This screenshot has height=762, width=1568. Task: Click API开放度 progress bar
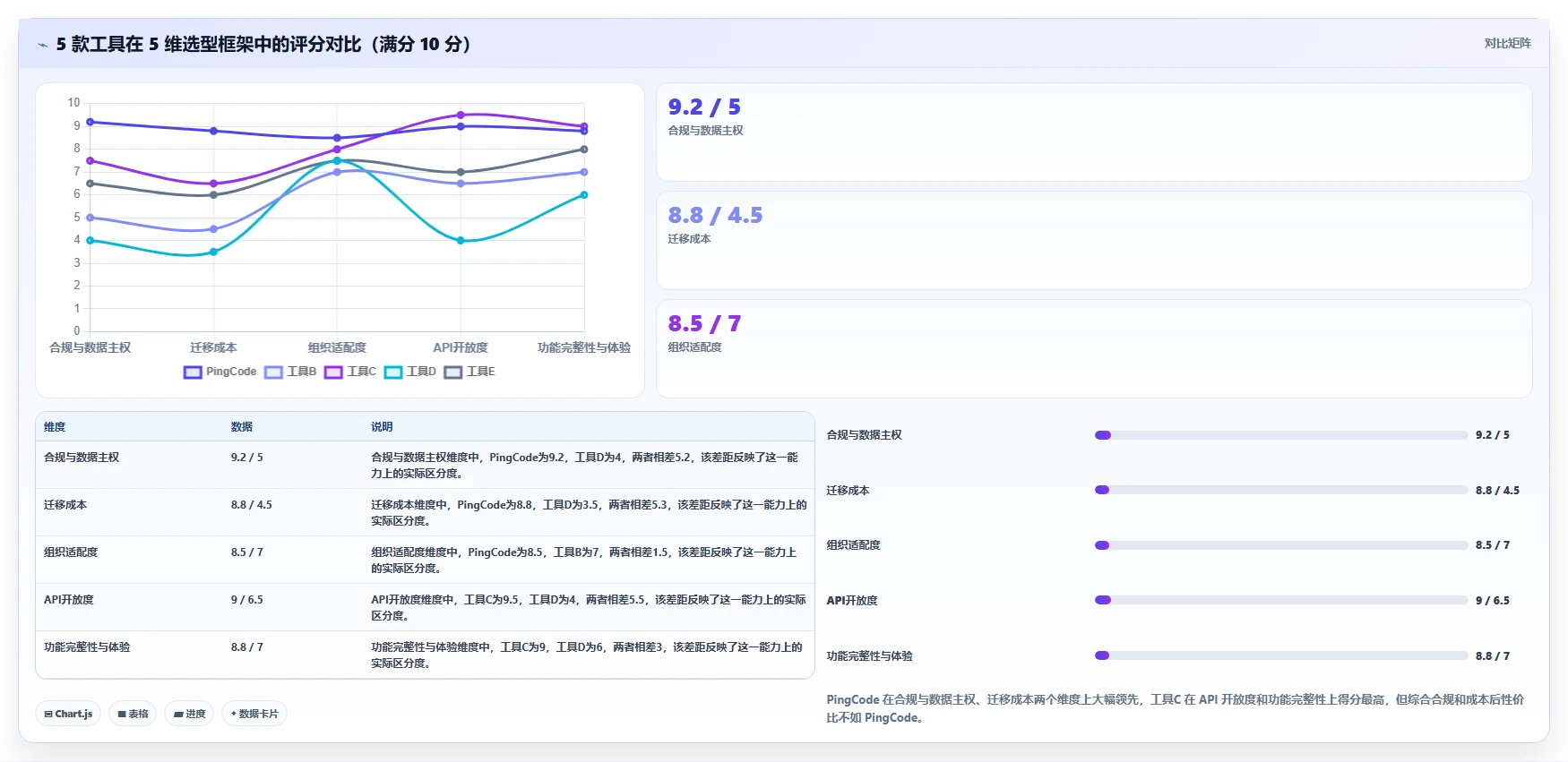(1281, 600)
